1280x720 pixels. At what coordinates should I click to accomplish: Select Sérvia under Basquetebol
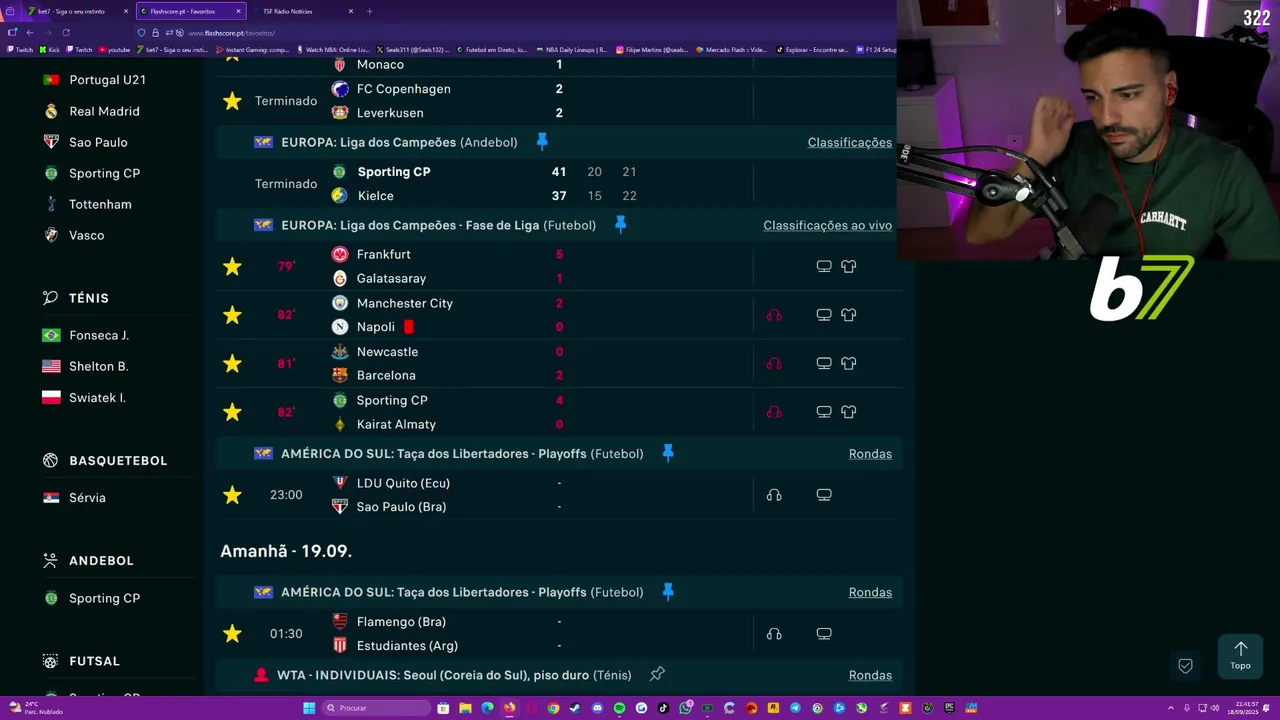click(x=87, y=497)
